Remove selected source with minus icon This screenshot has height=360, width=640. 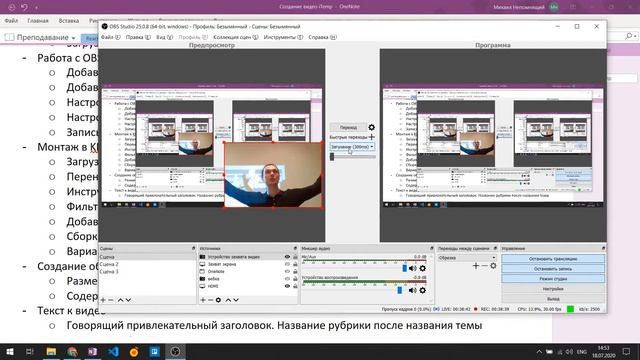point(210,300)
